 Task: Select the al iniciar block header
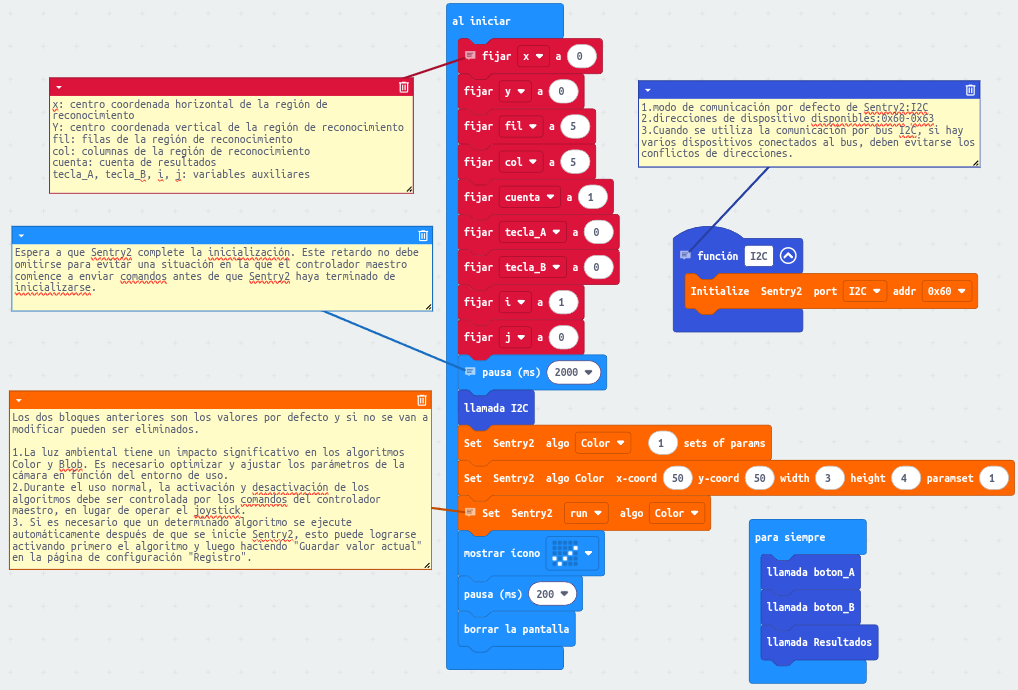click(x=481, y=21)
